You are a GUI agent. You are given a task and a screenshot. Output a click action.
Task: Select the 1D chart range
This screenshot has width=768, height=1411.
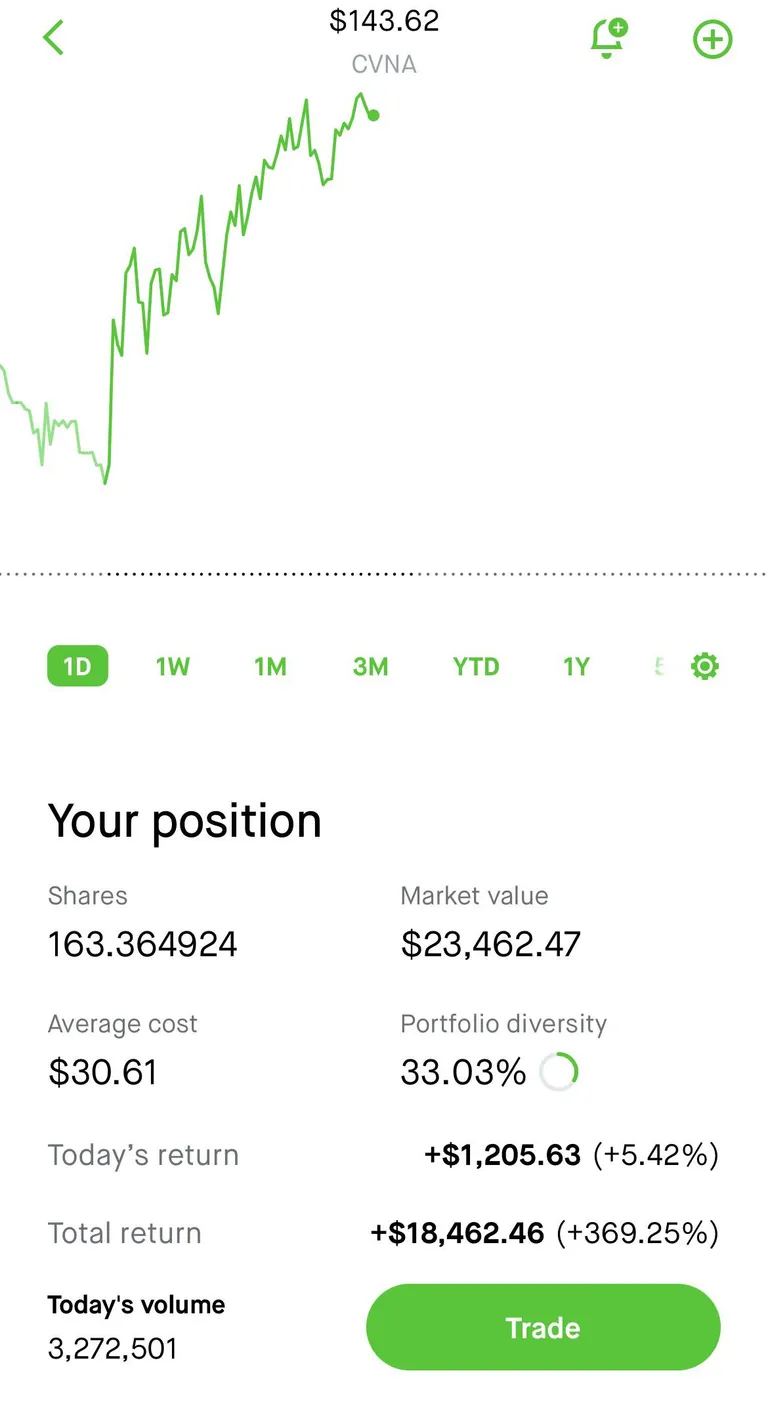(x=77, y=667)
